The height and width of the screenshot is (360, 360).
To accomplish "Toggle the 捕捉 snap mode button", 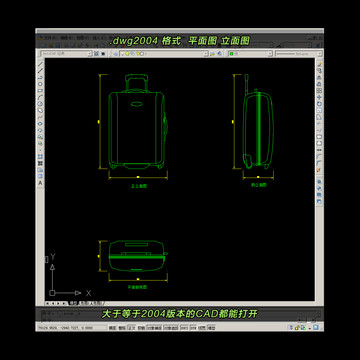I will click(x=112, y=328).
